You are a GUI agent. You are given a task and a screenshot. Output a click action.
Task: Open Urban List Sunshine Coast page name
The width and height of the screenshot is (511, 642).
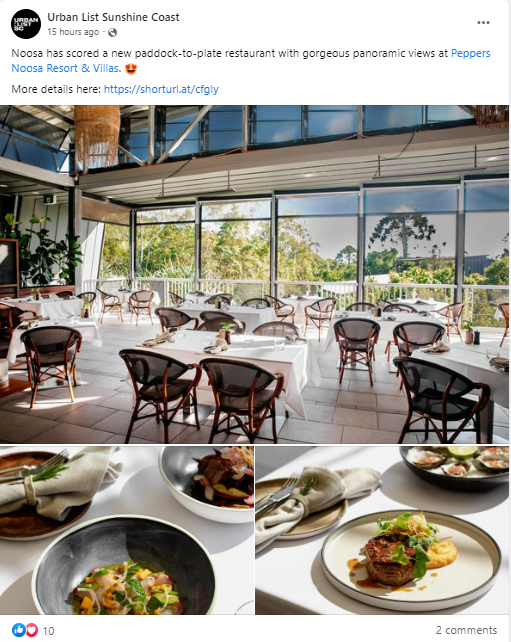pyautogui.click(x=113, y=17)
